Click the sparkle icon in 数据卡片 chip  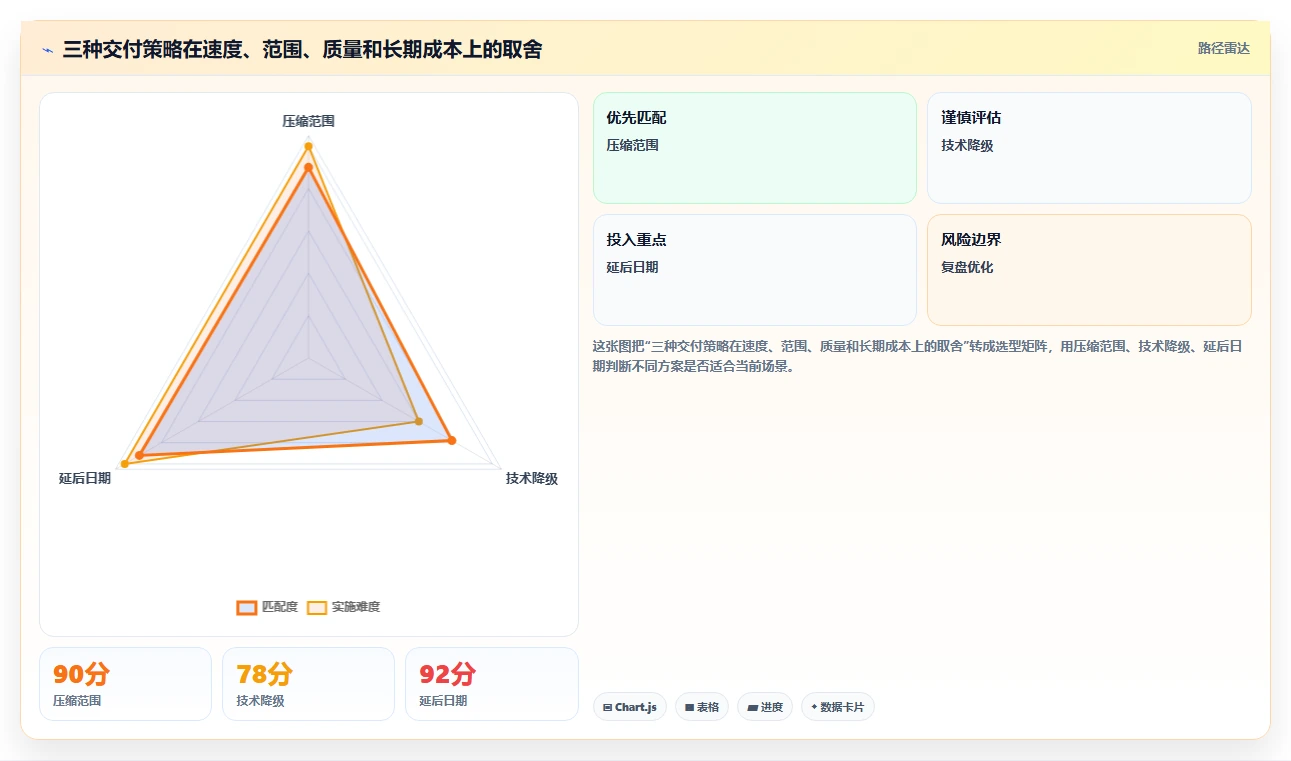click(x=814, y=707)
